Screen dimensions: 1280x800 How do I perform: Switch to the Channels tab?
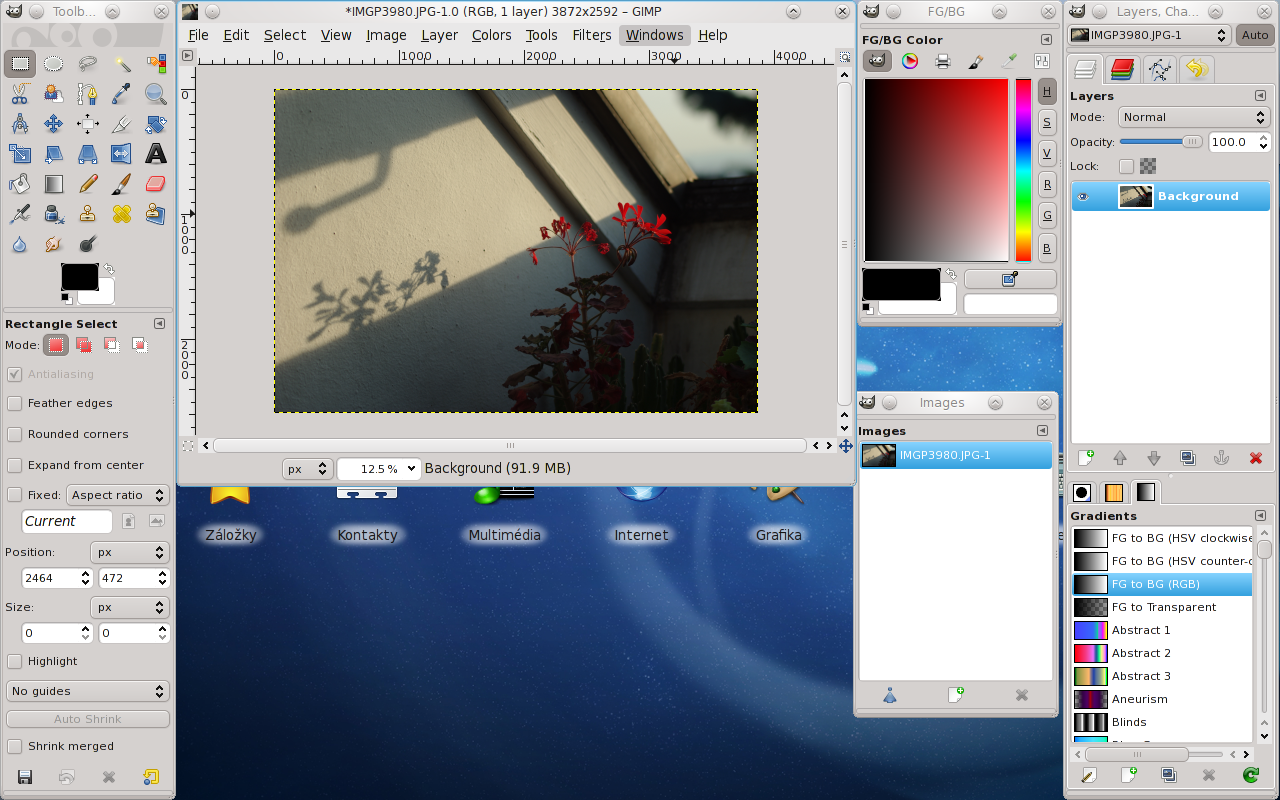tap(1123, 69)
